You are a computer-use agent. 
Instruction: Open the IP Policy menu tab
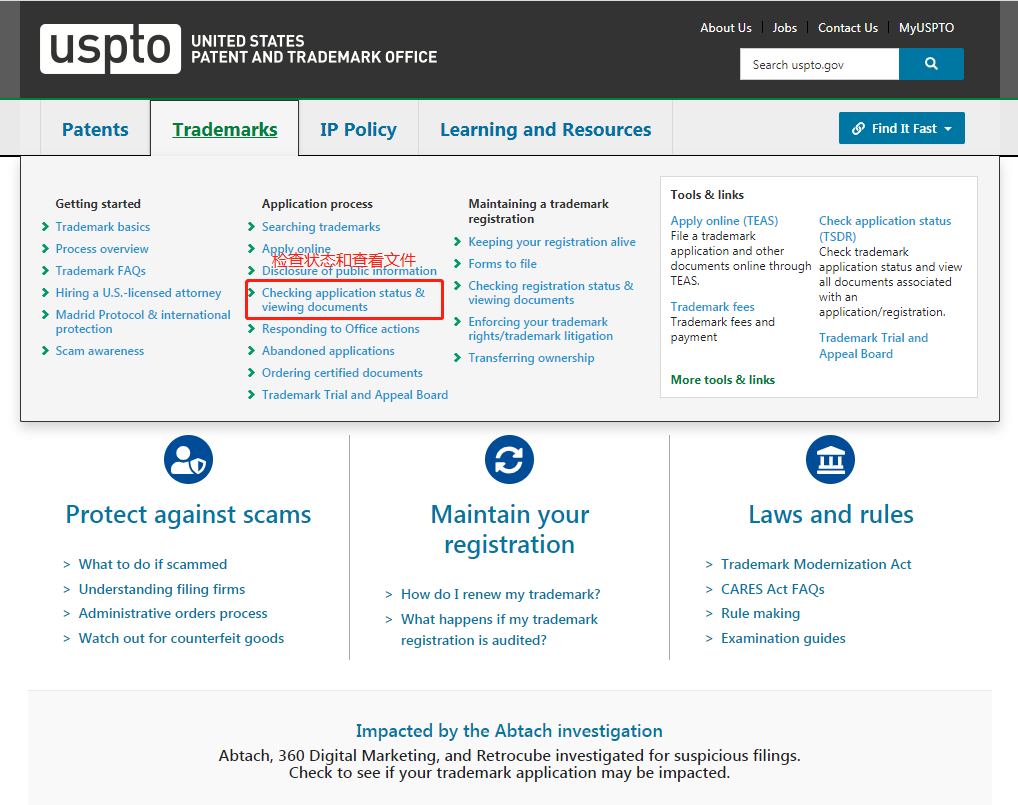click(x=358, y=129)
